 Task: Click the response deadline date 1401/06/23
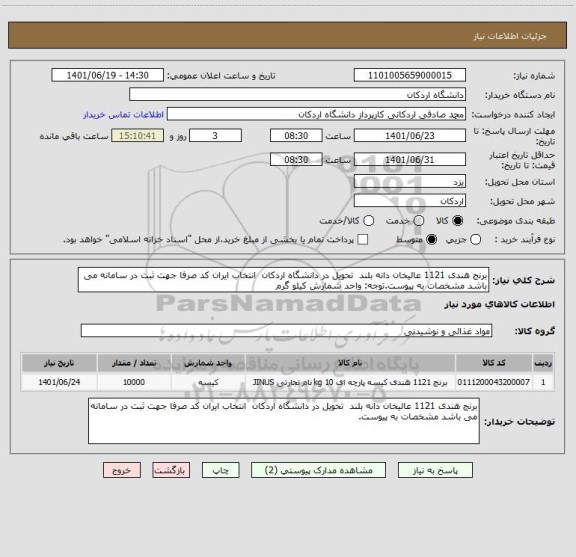tap(410, 136)
